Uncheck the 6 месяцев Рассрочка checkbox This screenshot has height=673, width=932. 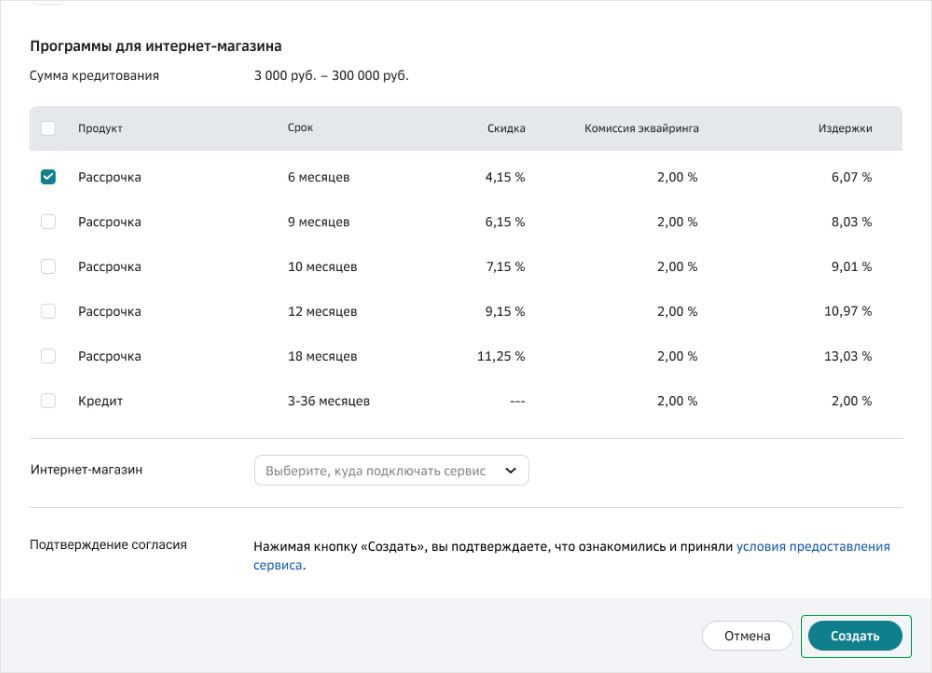[x=48, y=177]
